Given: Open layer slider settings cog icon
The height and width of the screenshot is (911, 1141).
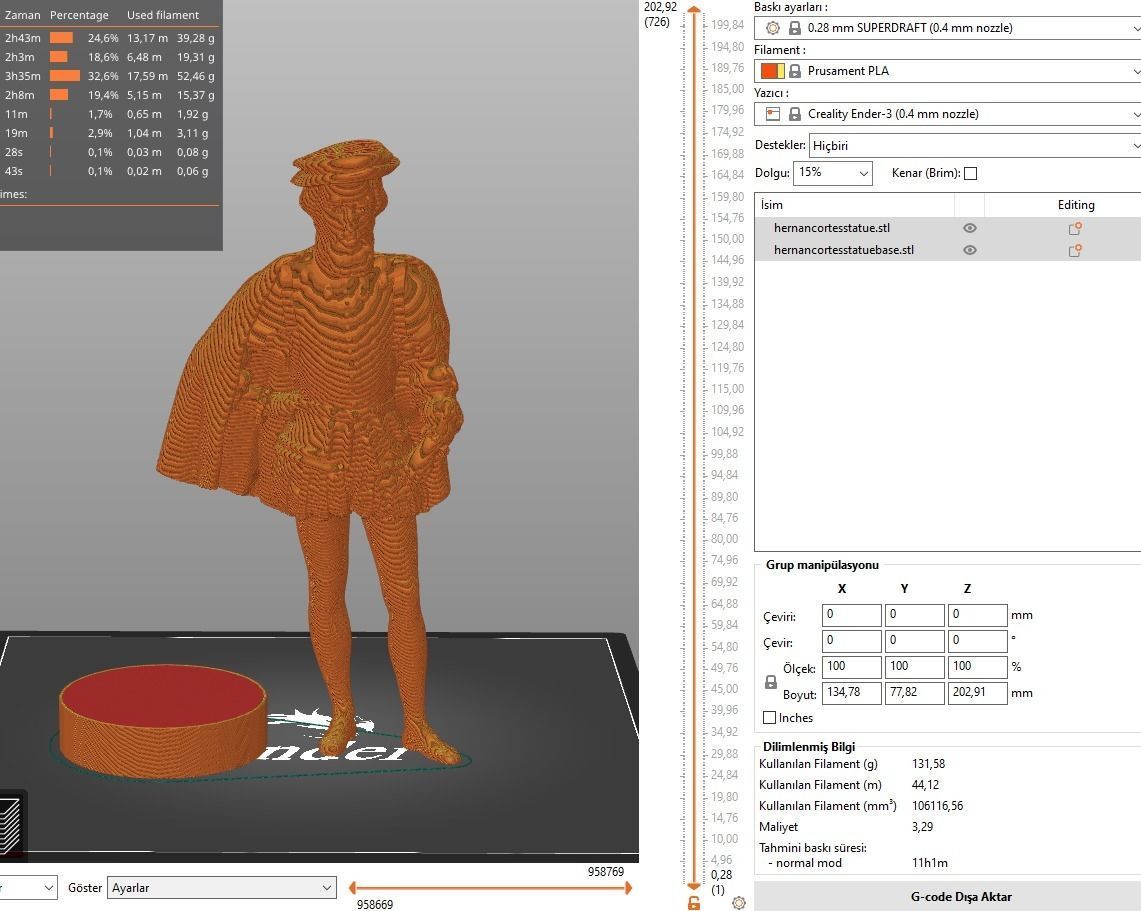Looking at the screenshot, I should pos(739,903).
